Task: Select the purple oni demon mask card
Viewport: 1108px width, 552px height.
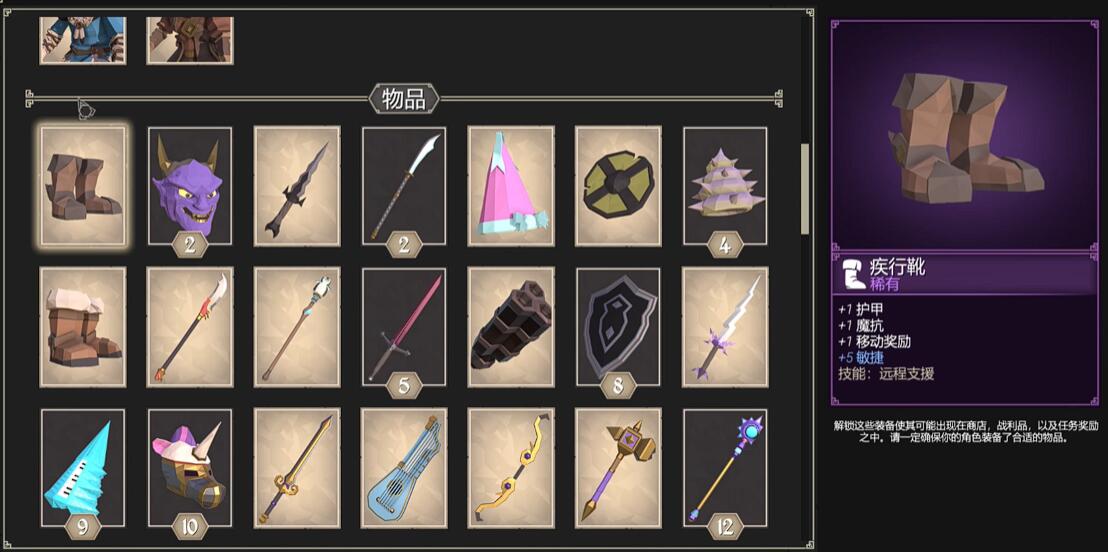Action: (190, 186)
